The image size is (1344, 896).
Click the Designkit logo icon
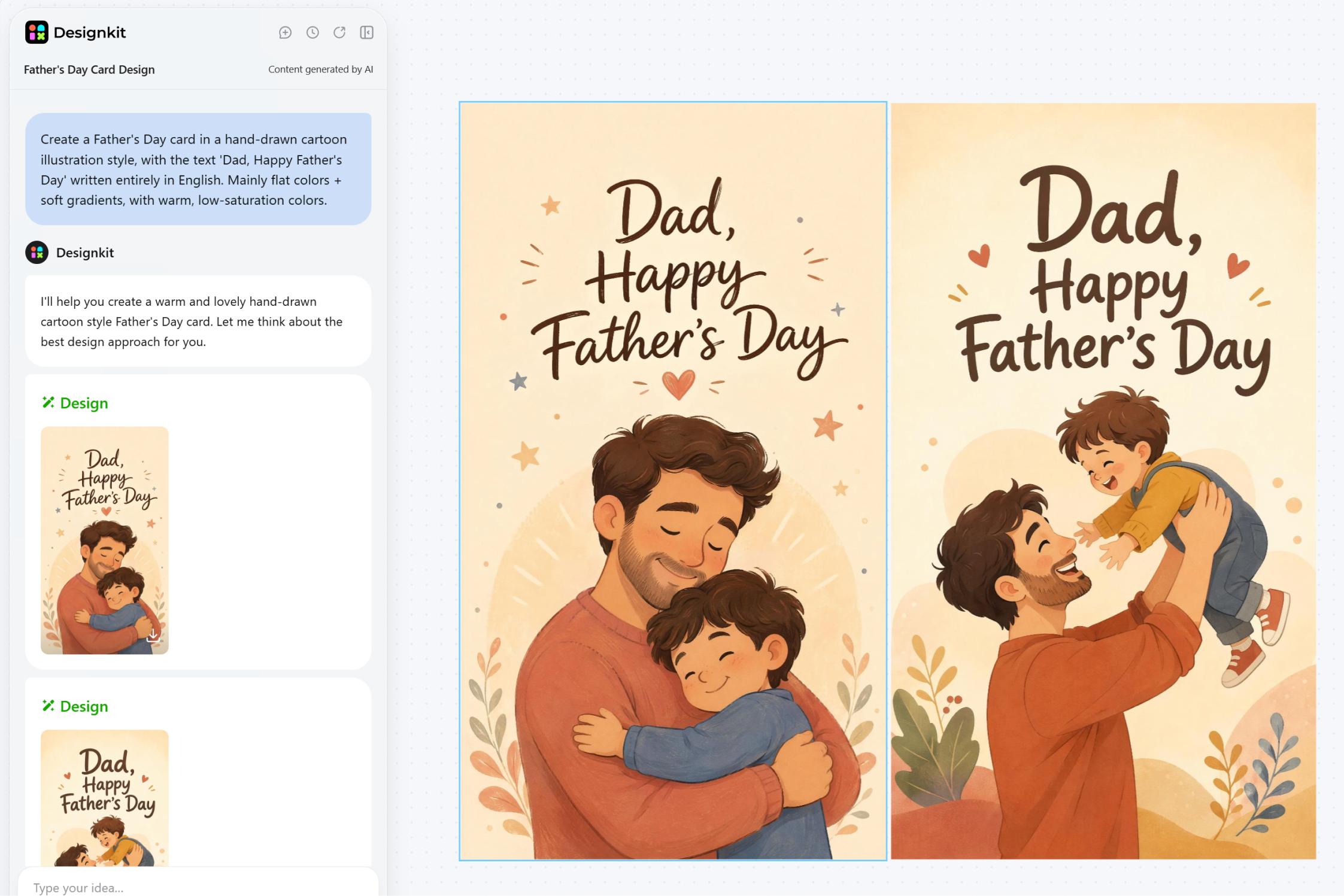coord(37,32)
